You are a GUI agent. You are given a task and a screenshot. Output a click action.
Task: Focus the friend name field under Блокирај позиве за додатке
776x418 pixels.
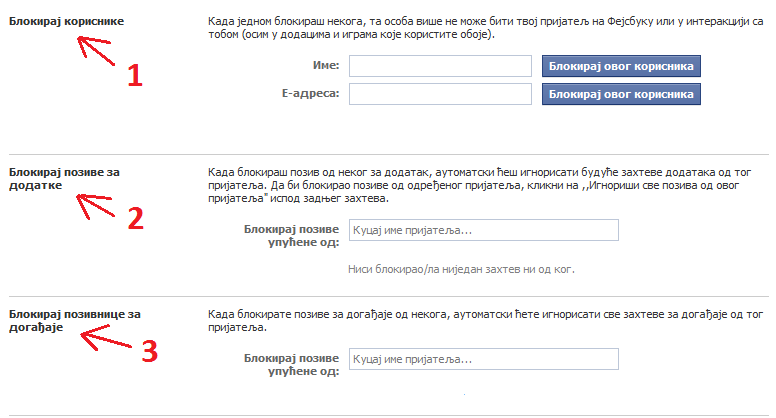(x=484, y=230)
